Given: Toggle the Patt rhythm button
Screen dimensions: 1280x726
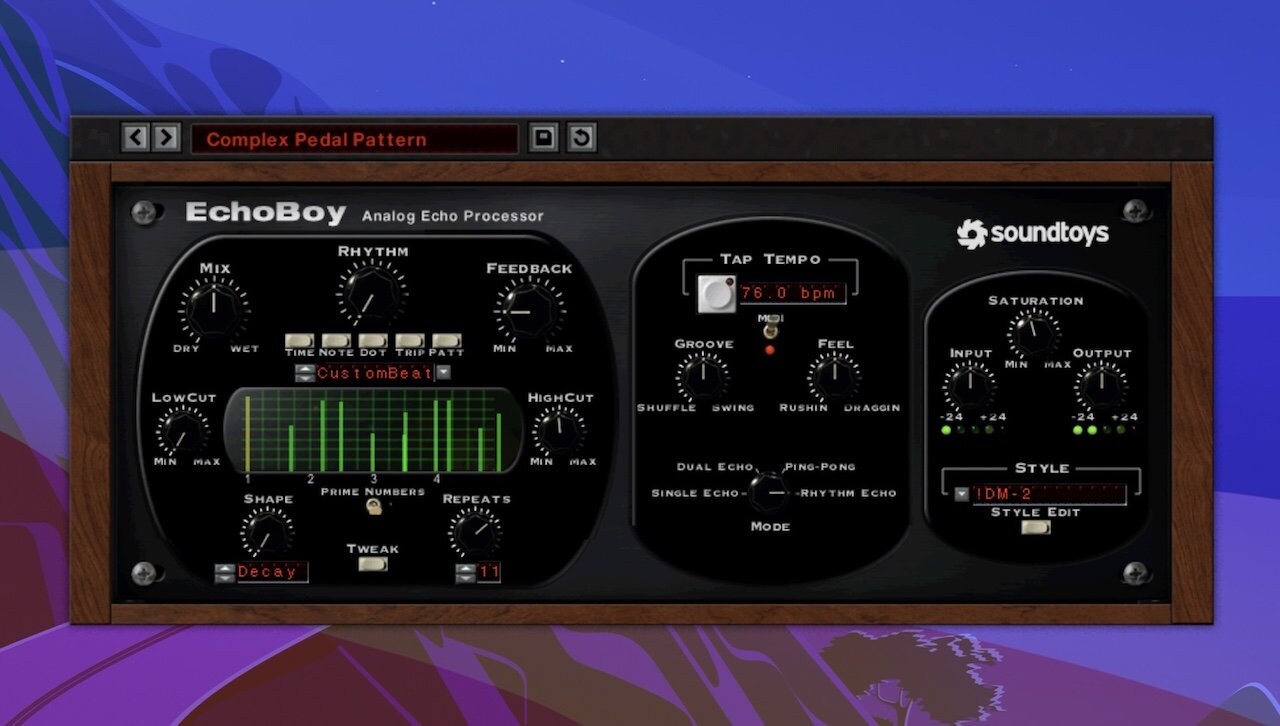Looking at the screenshot, I should (447, 341).
